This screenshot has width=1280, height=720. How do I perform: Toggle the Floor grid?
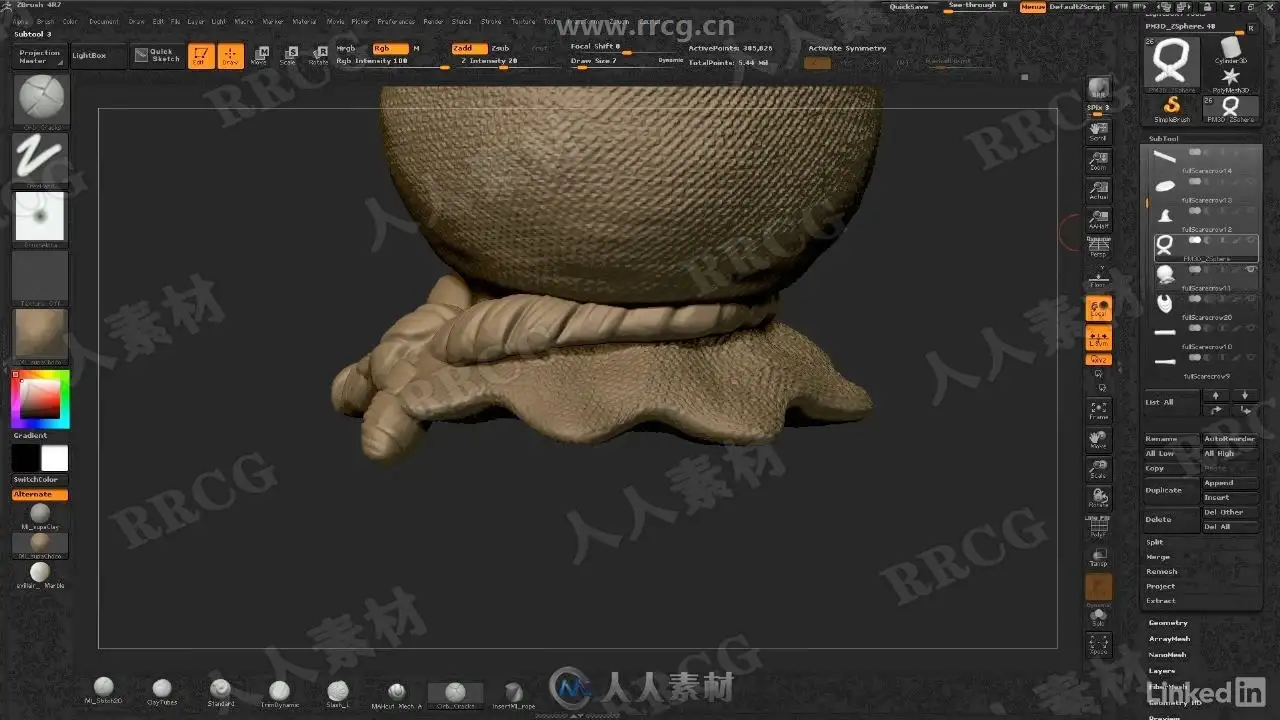(1098, 277)
